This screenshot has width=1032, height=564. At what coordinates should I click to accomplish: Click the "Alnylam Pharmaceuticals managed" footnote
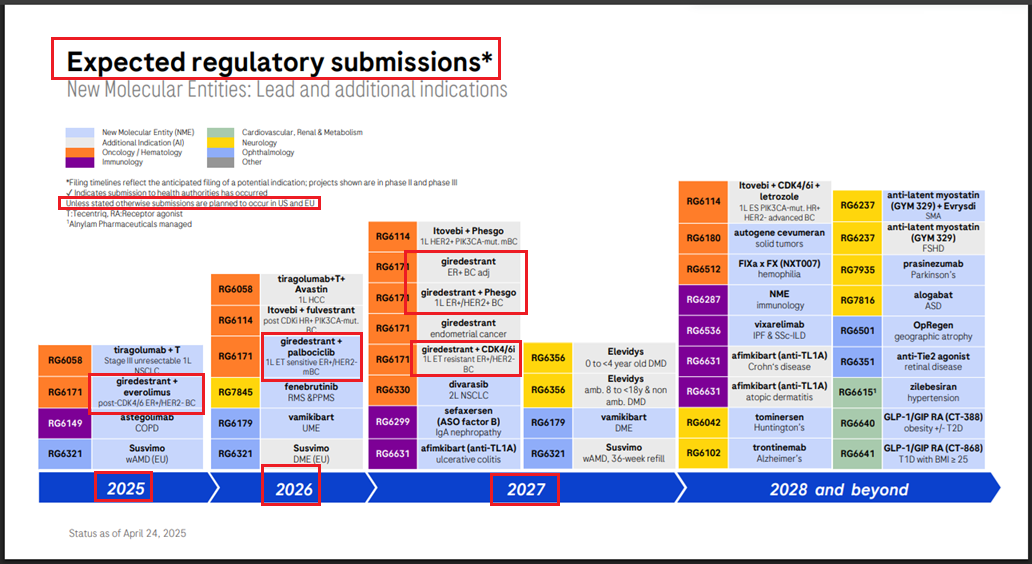click(x=129, y=224)
